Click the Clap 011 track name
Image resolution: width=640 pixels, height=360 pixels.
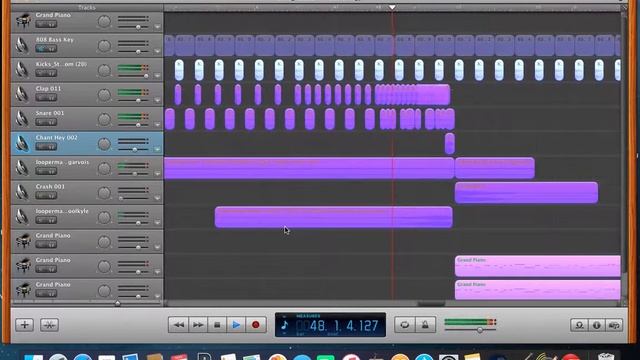[x=48, y=89]
